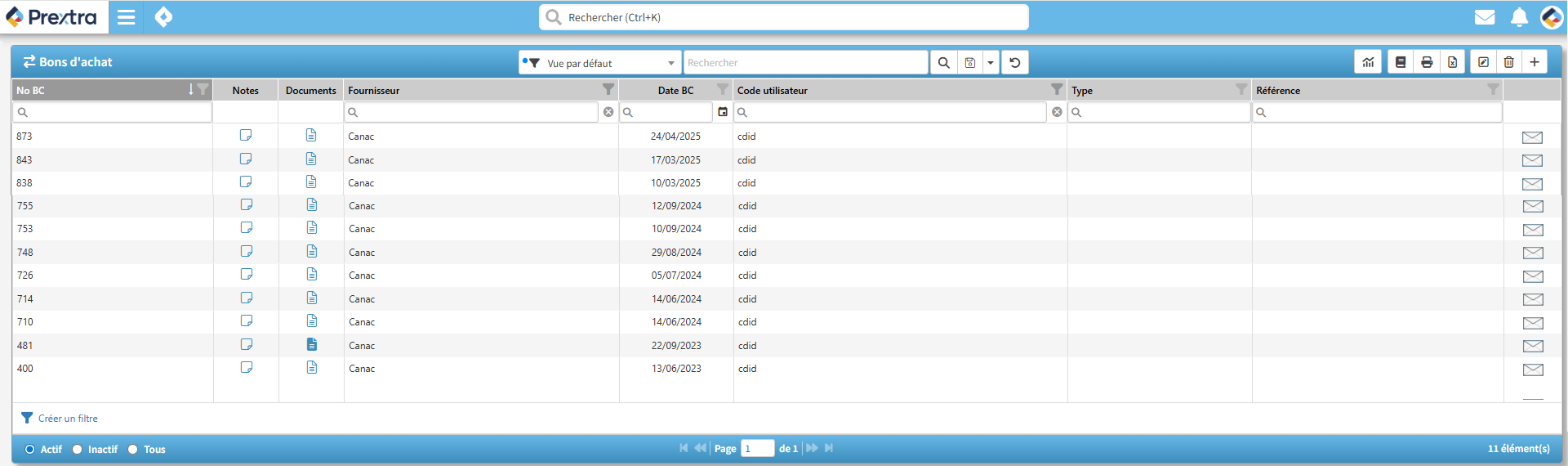
Task: Click the trash icon to delete
Action: pyautogui.click(x=1509, y=62)
